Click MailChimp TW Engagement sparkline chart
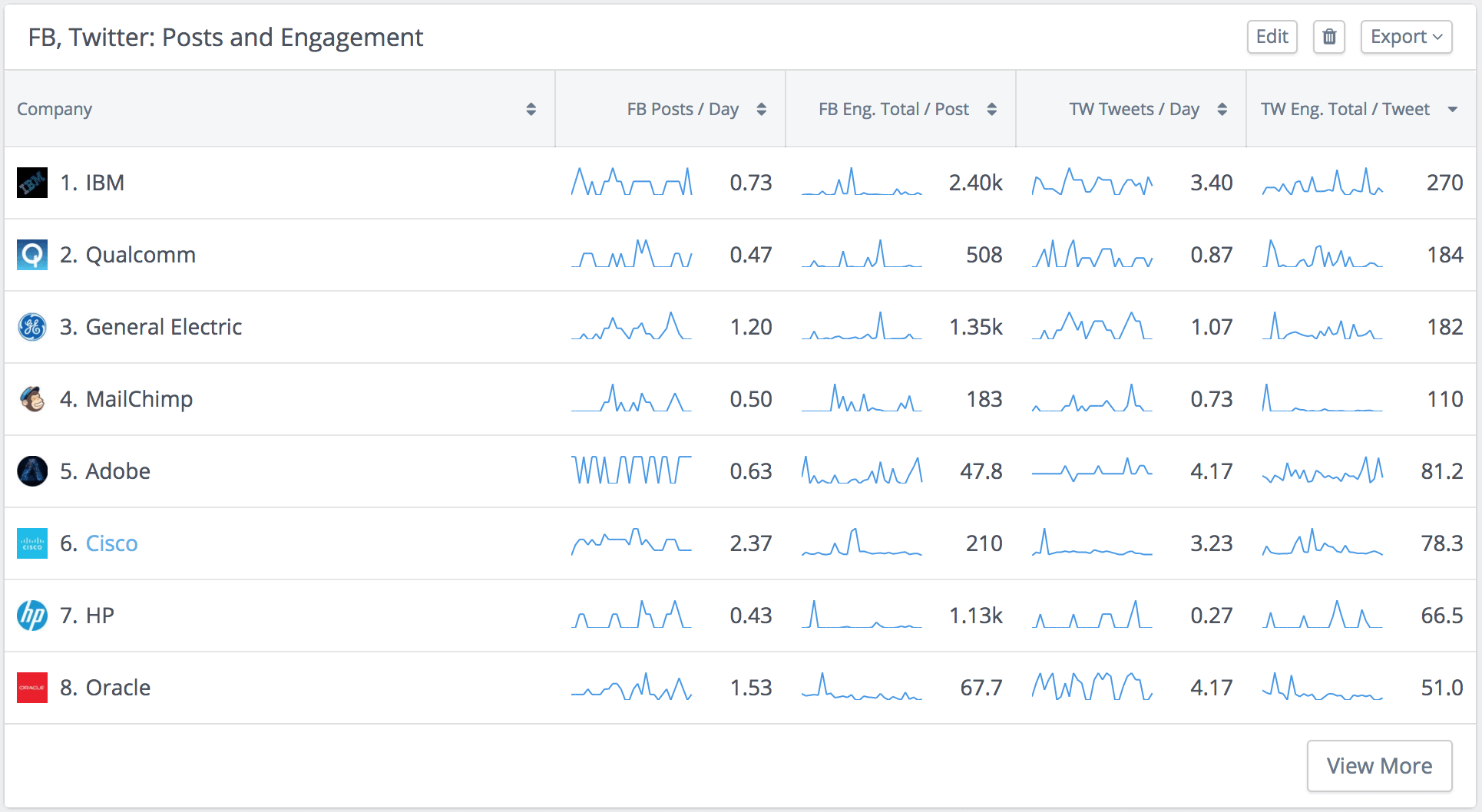Image resolution: width=1482 pixels, height=812 pixels. pos(1322,398)
